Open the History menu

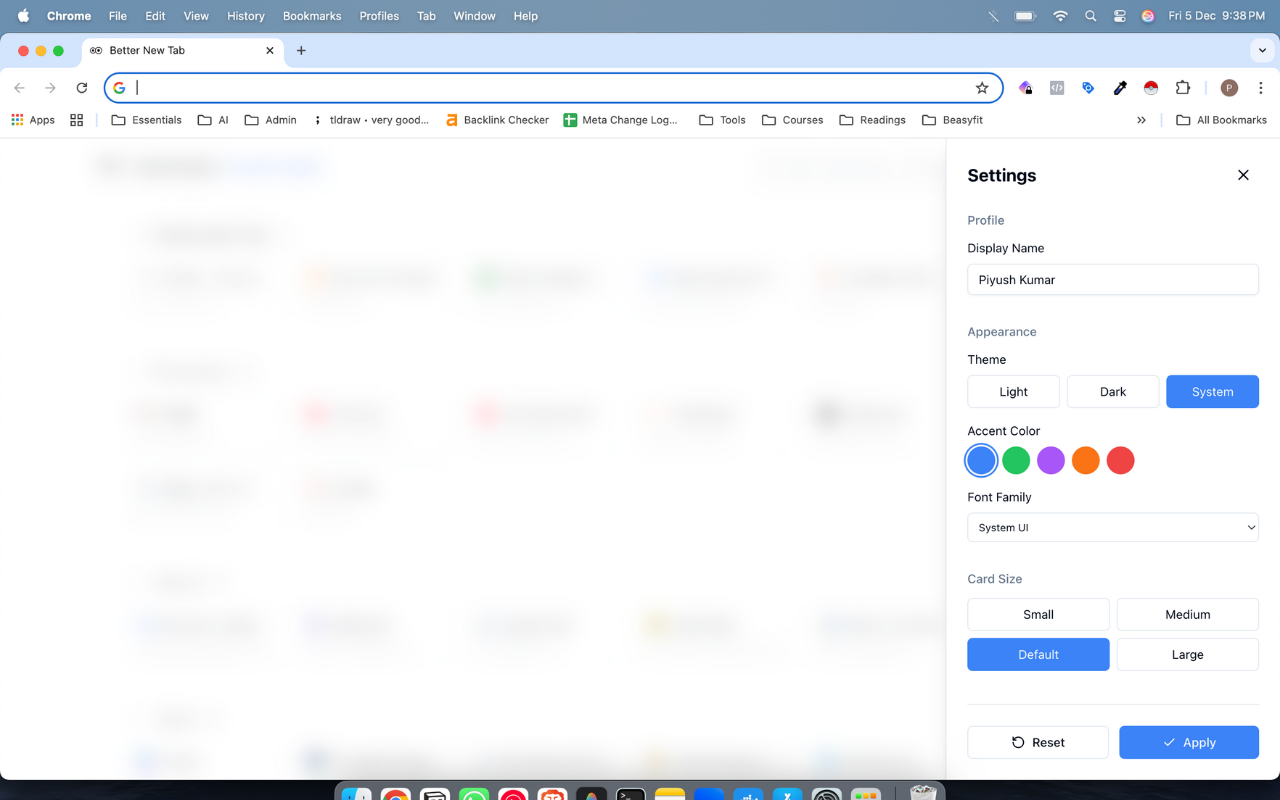[x=245, y=16]
